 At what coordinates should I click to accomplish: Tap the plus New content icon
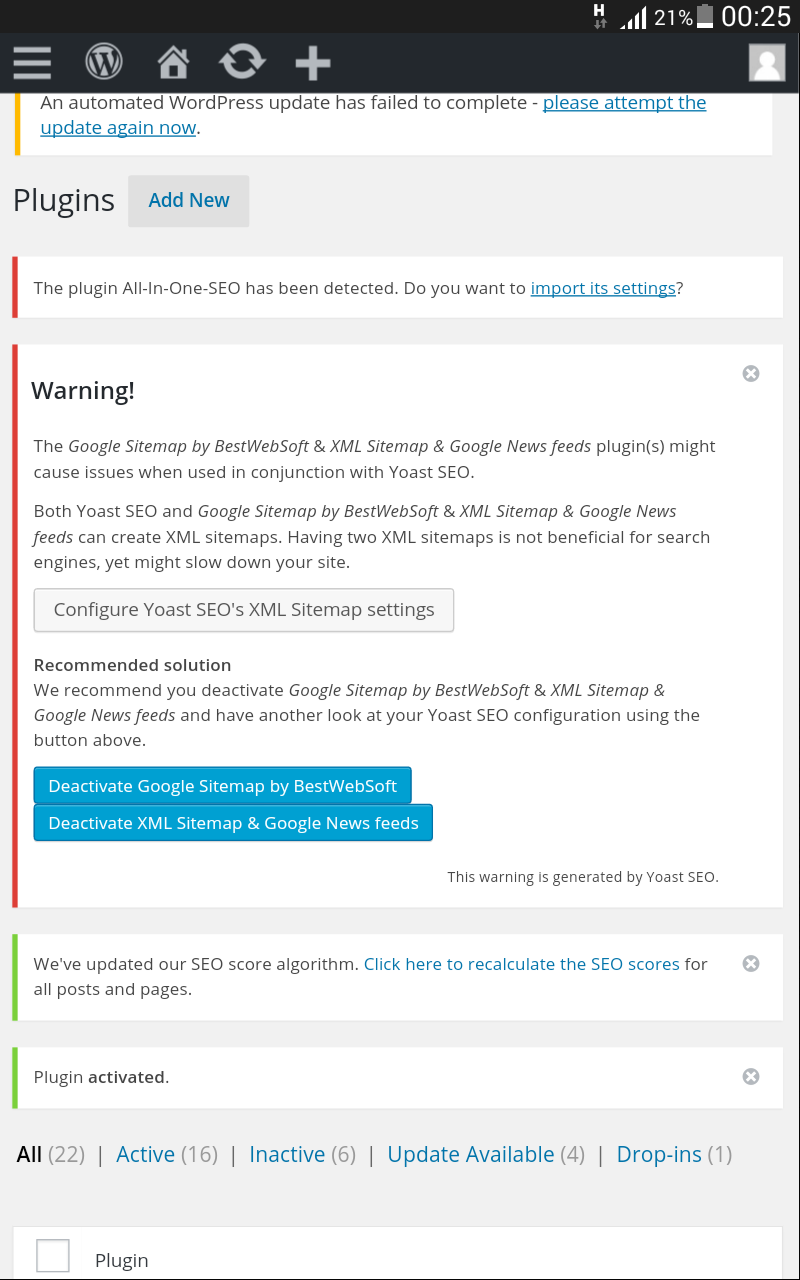point(313,63)
